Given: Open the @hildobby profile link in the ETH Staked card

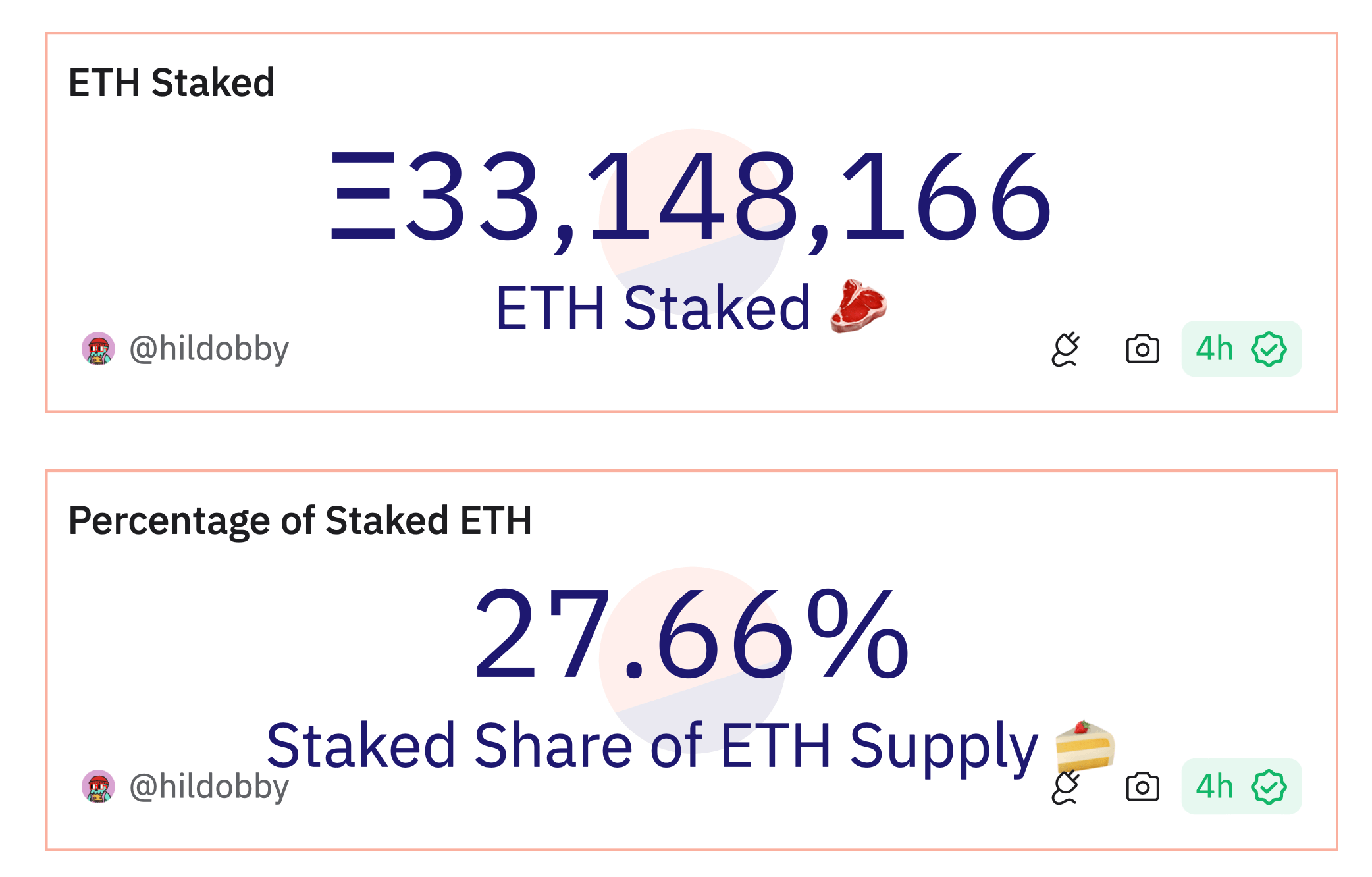Looking at the screenshot, I should point(209,348).
